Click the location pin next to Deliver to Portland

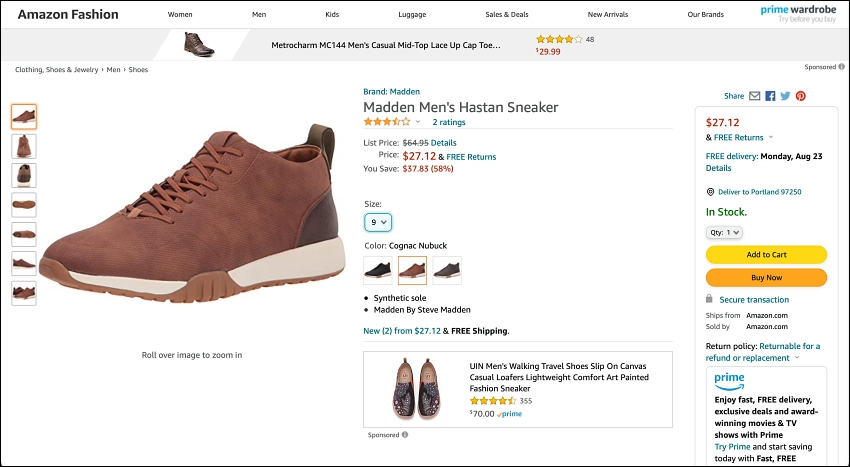[x=710, y=192]
